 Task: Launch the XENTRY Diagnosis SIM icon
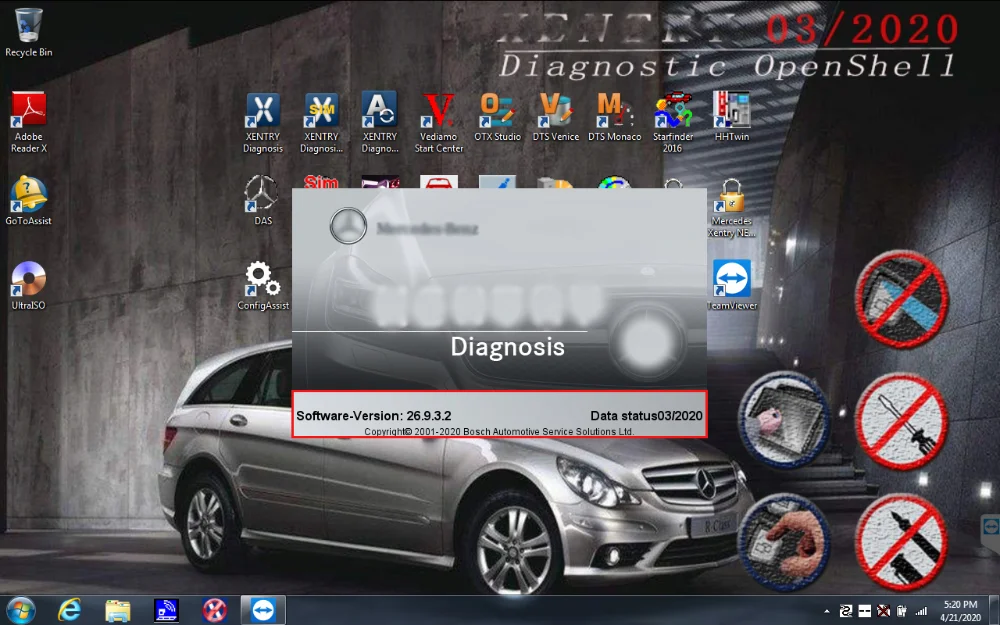point(321,122)
